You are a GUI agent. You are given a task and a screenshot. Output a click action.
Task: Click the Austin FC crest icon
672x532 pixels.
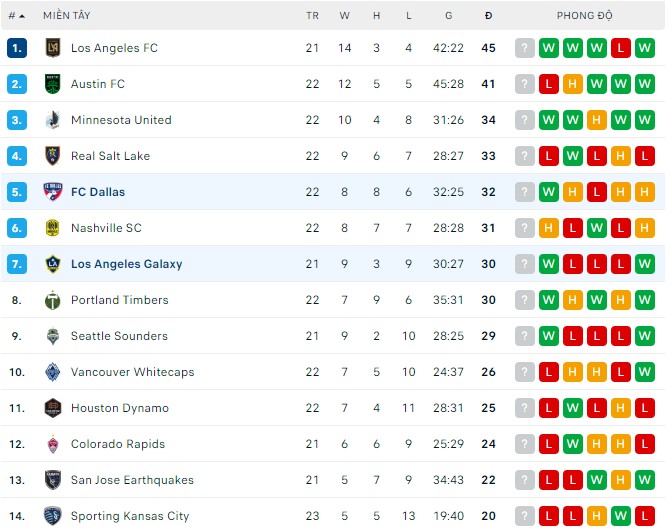pos(53,84)
